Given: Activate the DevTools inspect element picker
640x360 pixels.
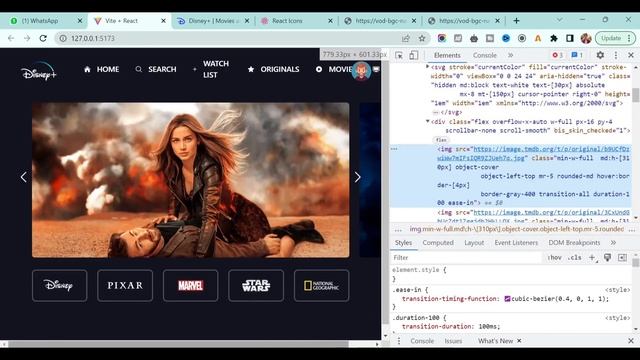Looking at the screenshot, I should (x=399, y=56).
